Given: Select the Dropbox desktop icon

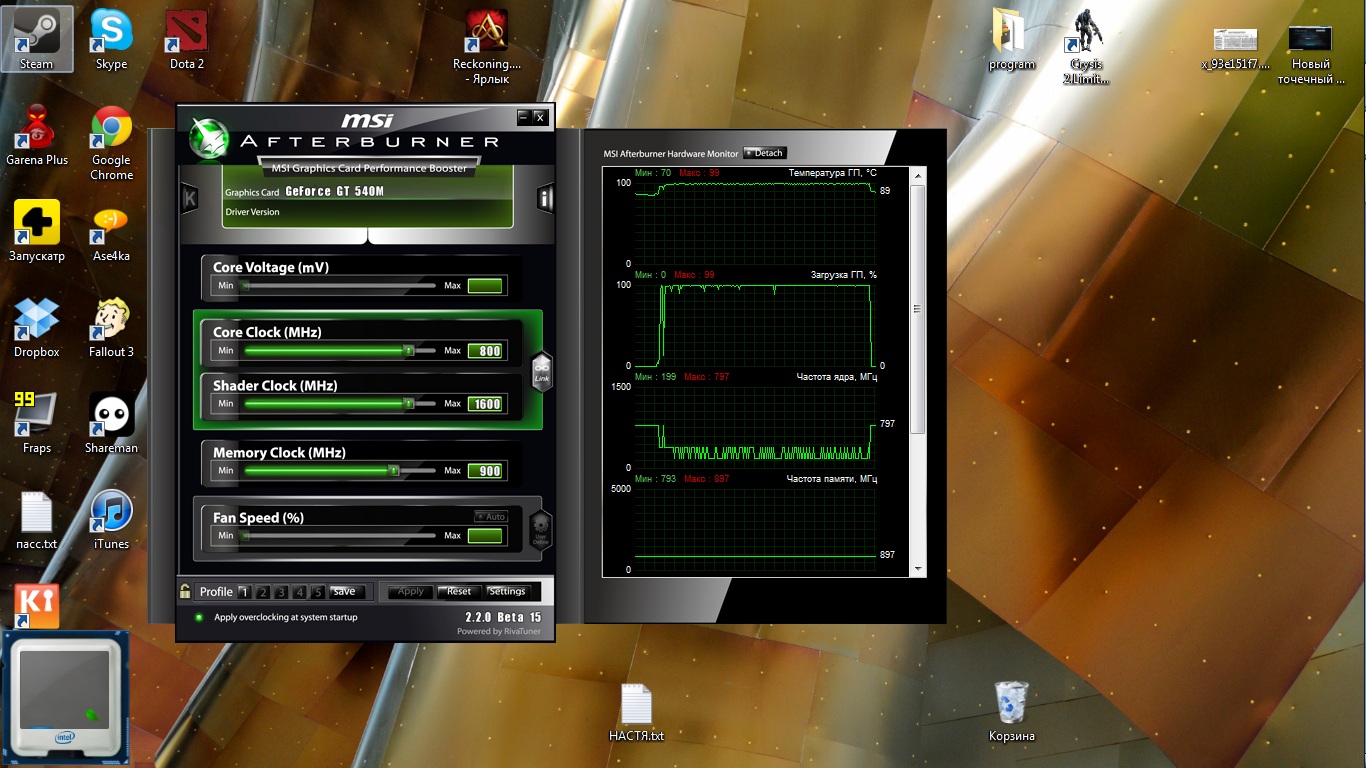Looking at the screenshot, I should point(37,327).
